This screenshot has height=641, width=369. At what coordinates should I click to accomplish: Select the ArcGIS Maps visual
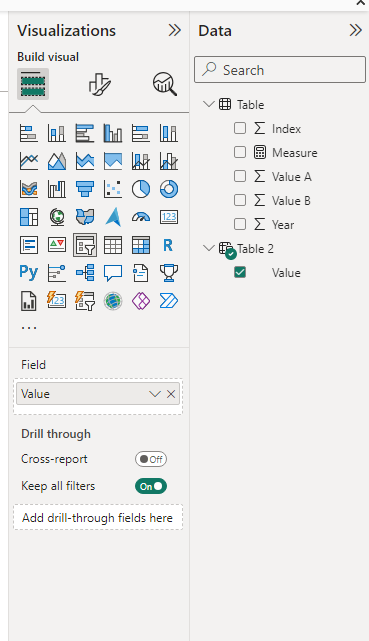coord(113,301)
